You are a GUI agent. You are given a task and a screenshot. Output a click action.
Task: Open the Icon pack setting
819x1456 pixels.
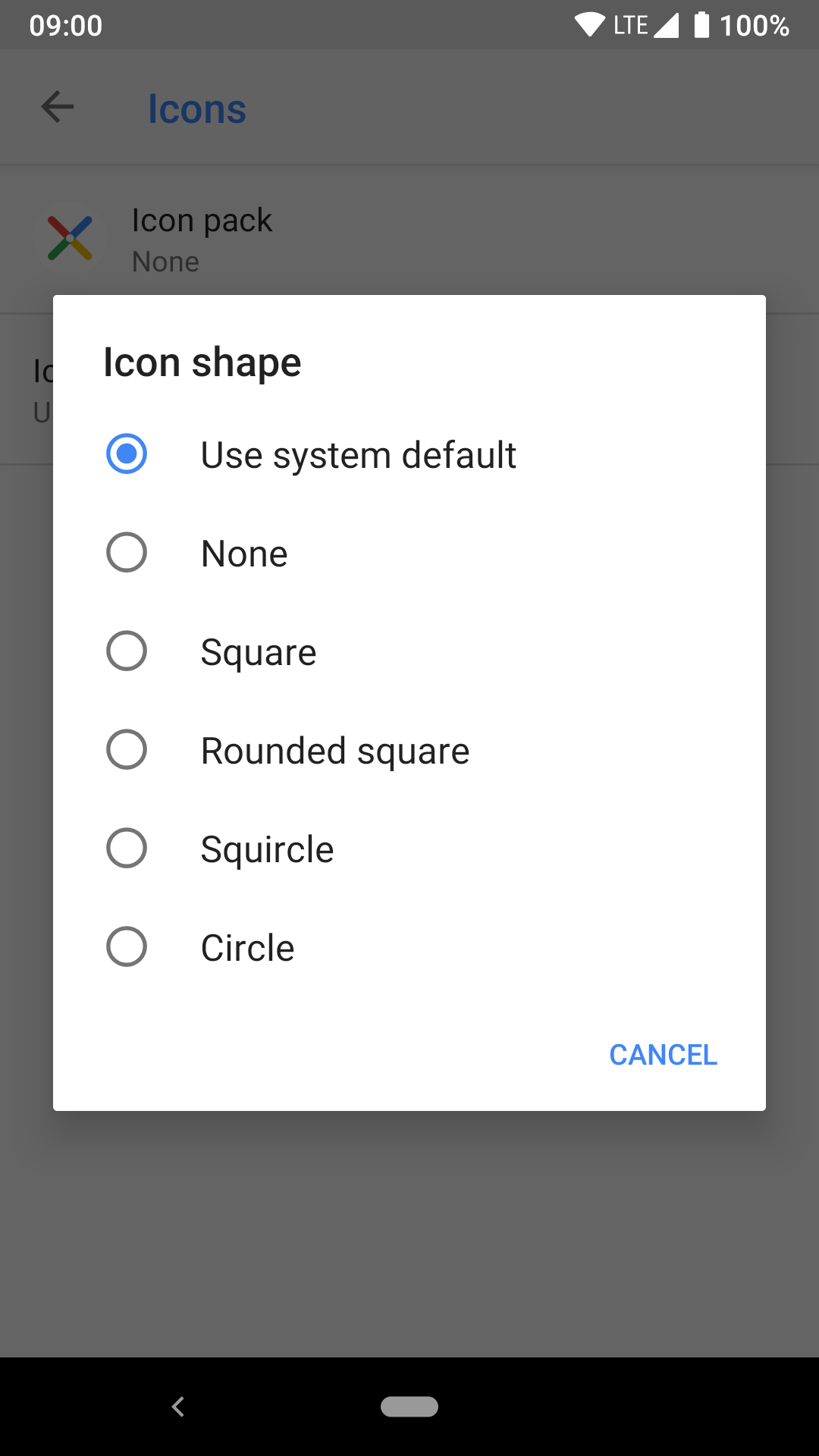pyautogui.click(x=409, y=239)
